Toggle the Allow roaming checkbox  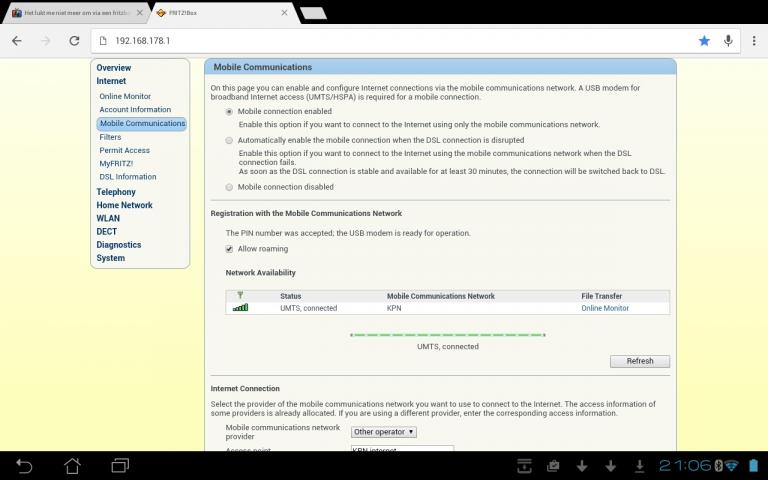point(229,249)
